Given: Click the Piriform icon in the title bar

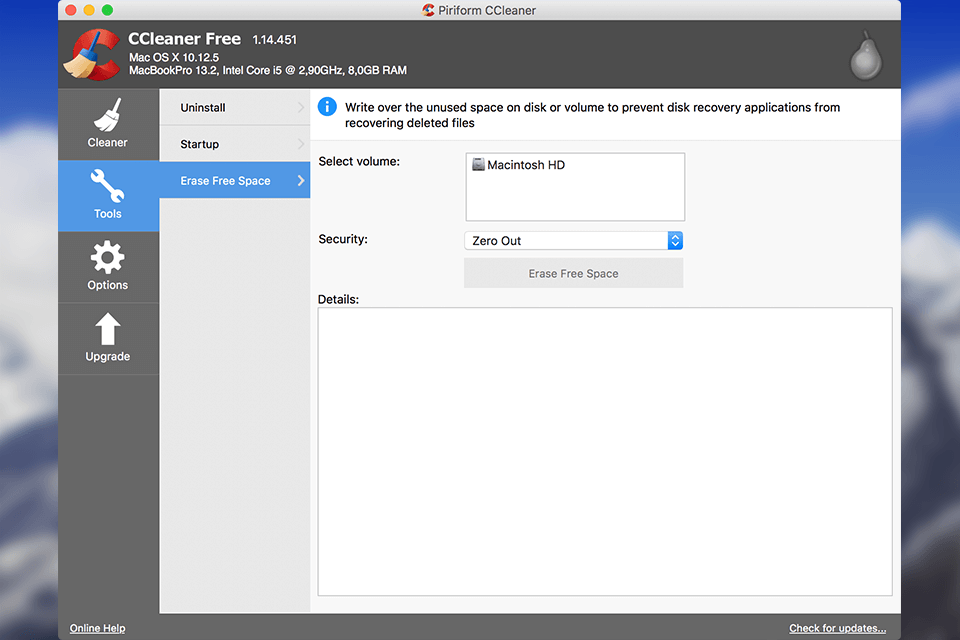Looking at the screenshot, I should [x=426, y=10].
